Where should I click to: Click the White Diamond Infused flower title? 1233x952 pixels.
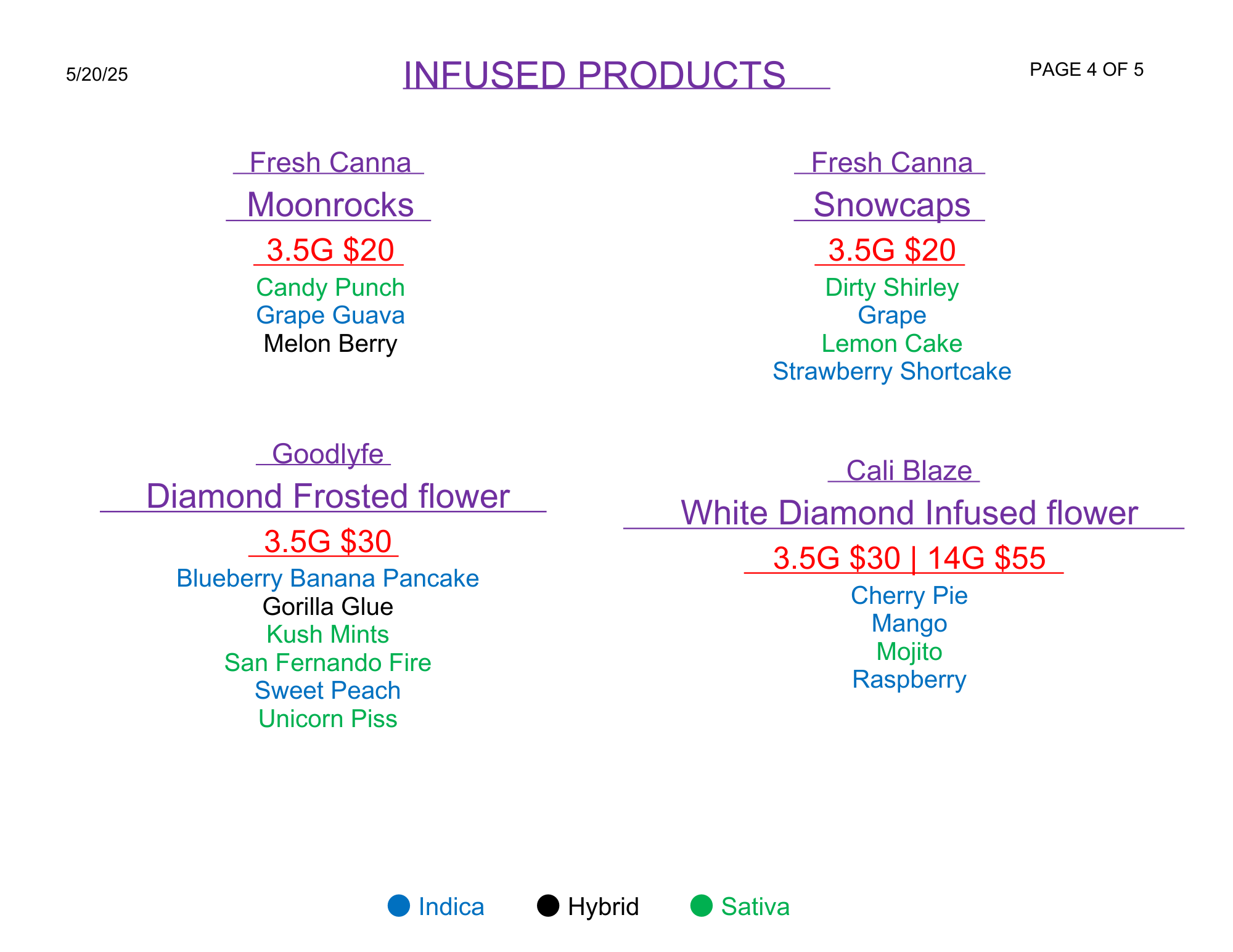(x=909, y=513)
